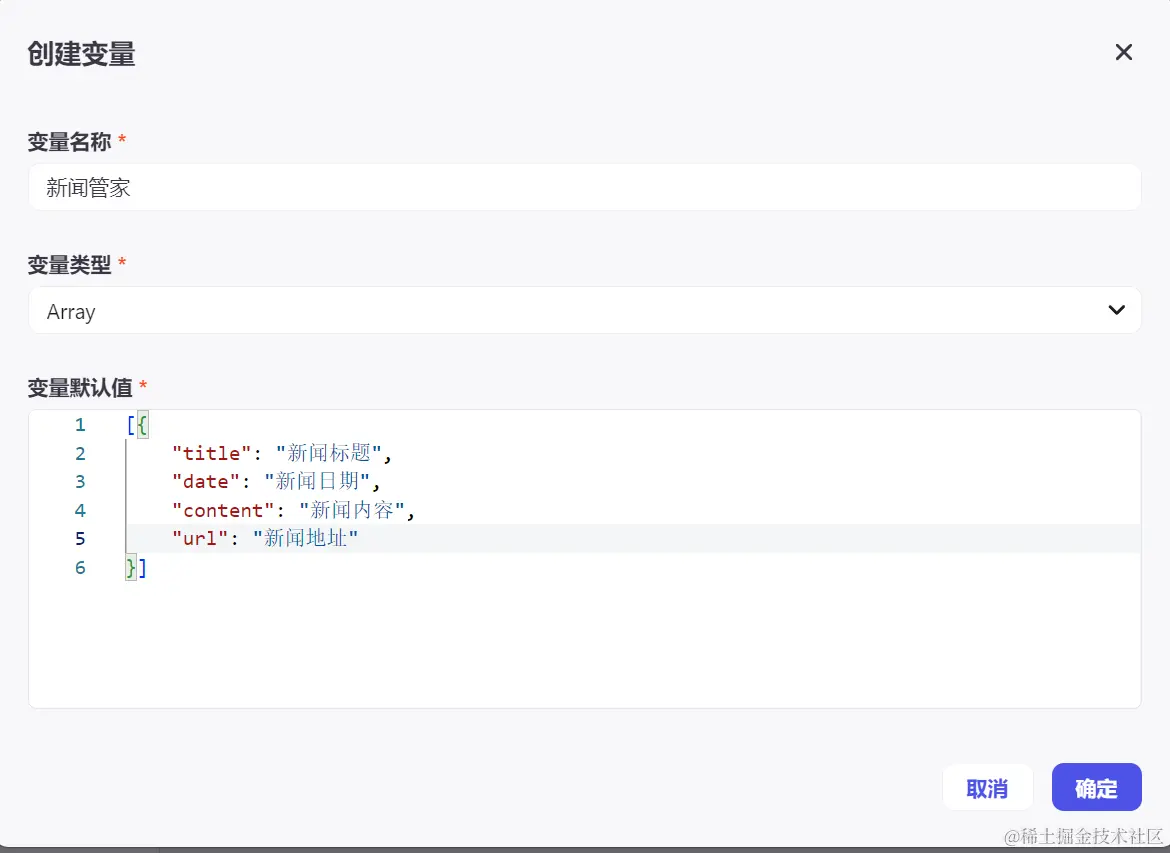Click the "新闻地址" string value
Image resolution: width=1170 pixels, height=853 pixels.
tap(306, 539)
